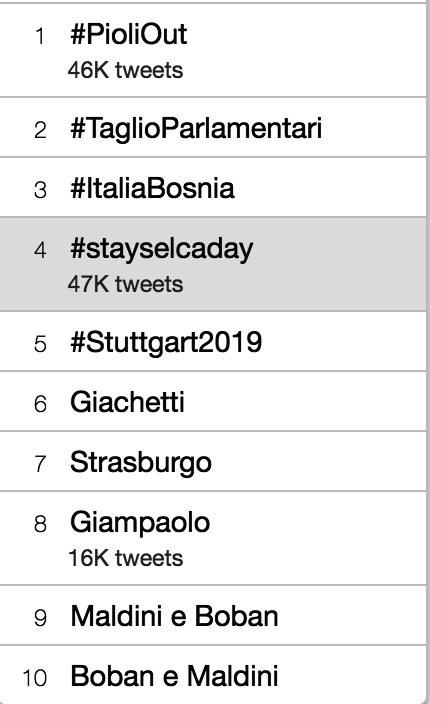Viewport: 430px width, 704px height.
Task: Open the #PioliOut trending hashtag
Action: coord(129,35)
